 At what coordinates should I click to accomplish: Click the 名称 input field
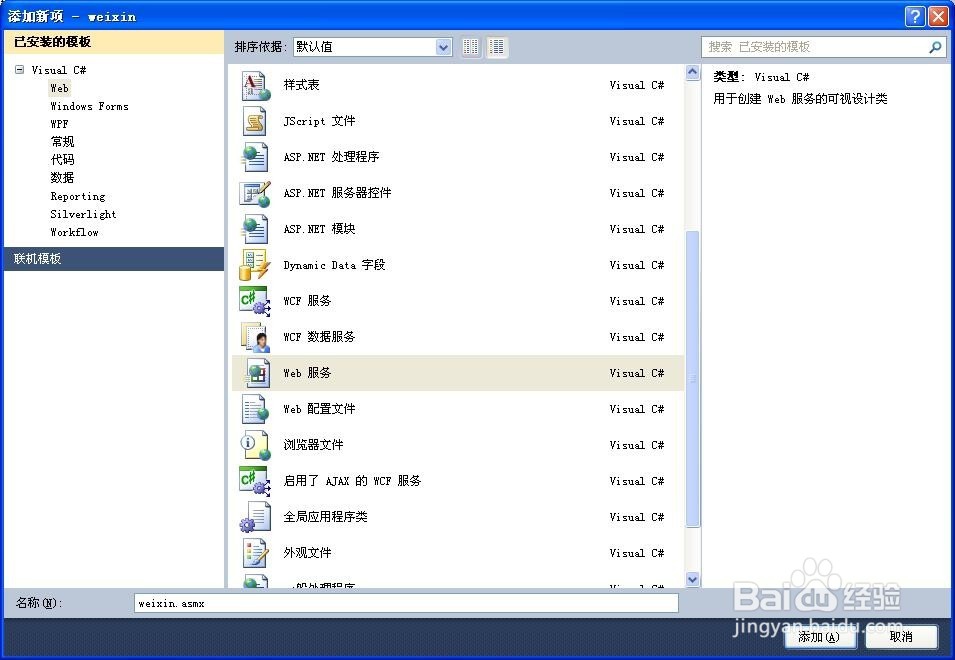[406, 603]
